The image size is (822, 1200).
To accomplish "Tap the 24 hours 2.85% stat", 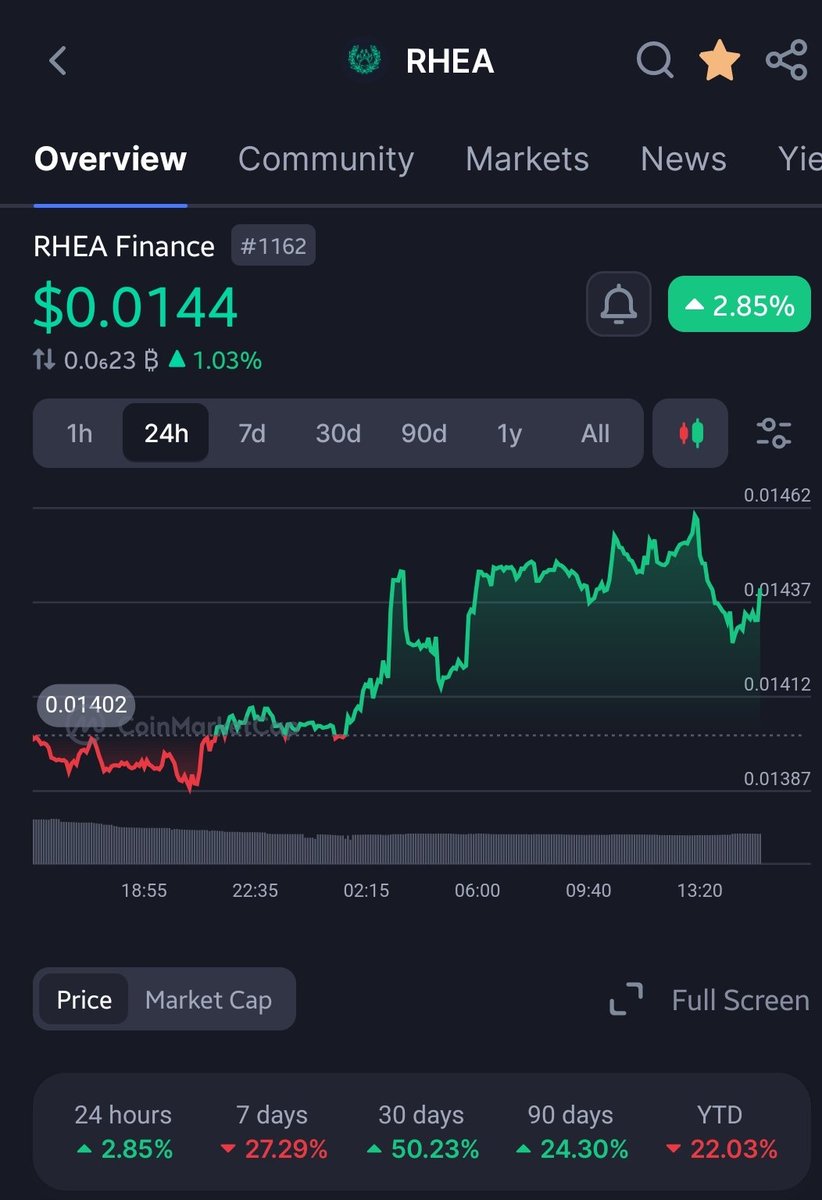I will click(x=123, y=1132).
